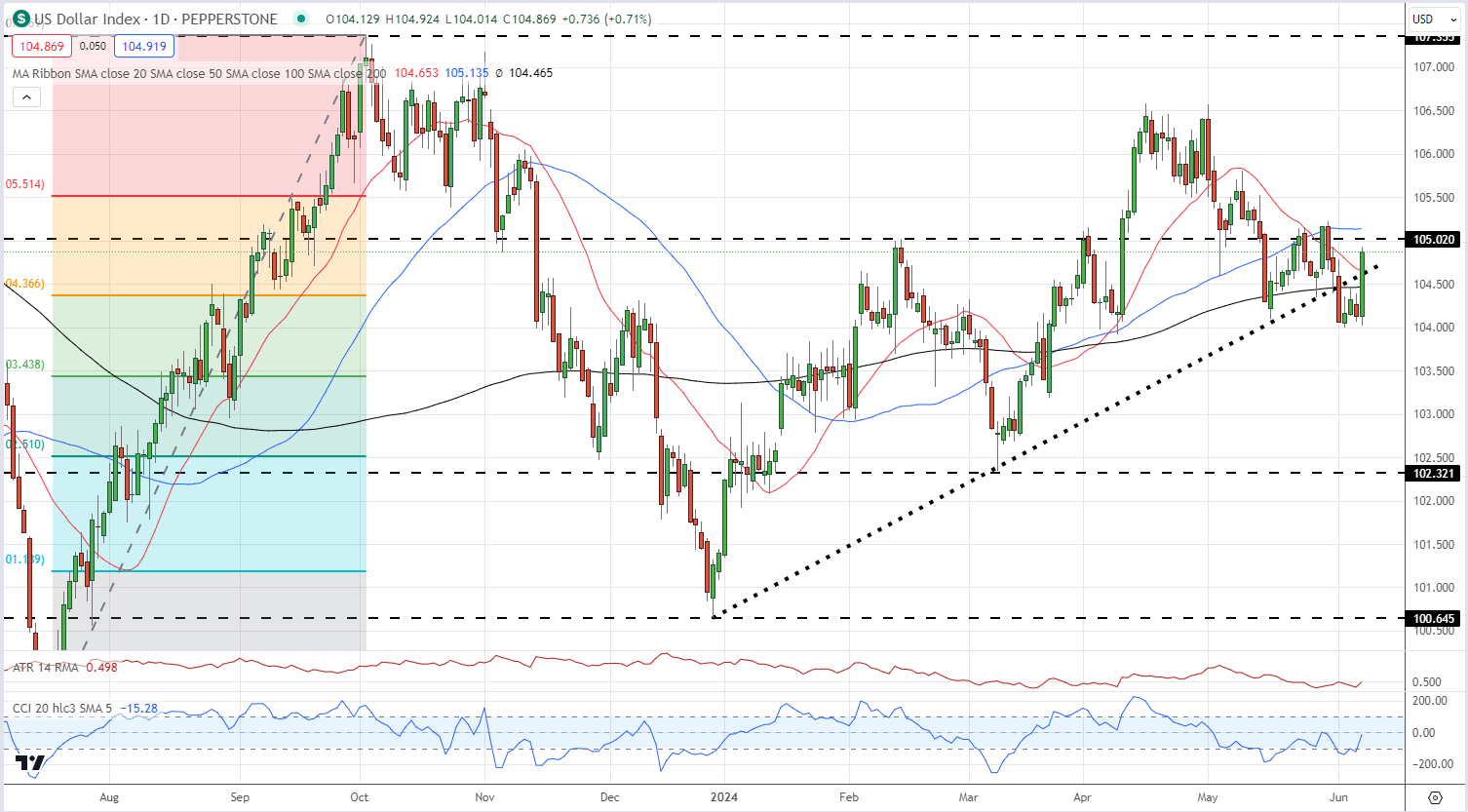Click the blue 105.135 SMA value
The image size is (1468, 812).
467,73
